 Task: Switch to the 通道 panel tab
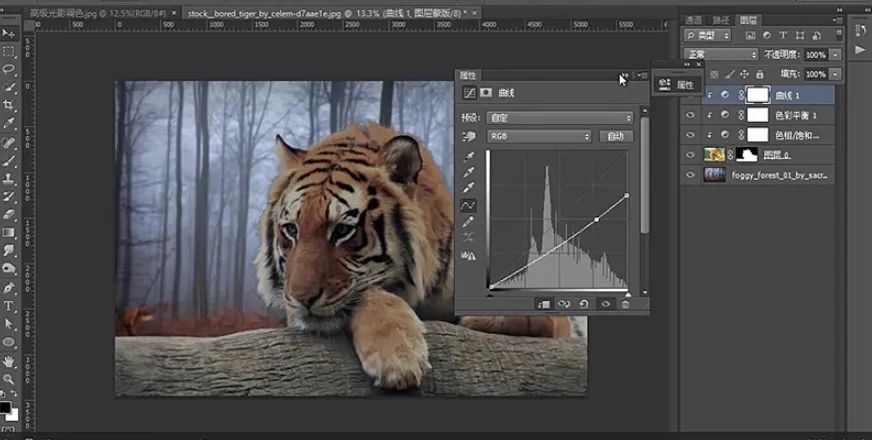(694, 20)
